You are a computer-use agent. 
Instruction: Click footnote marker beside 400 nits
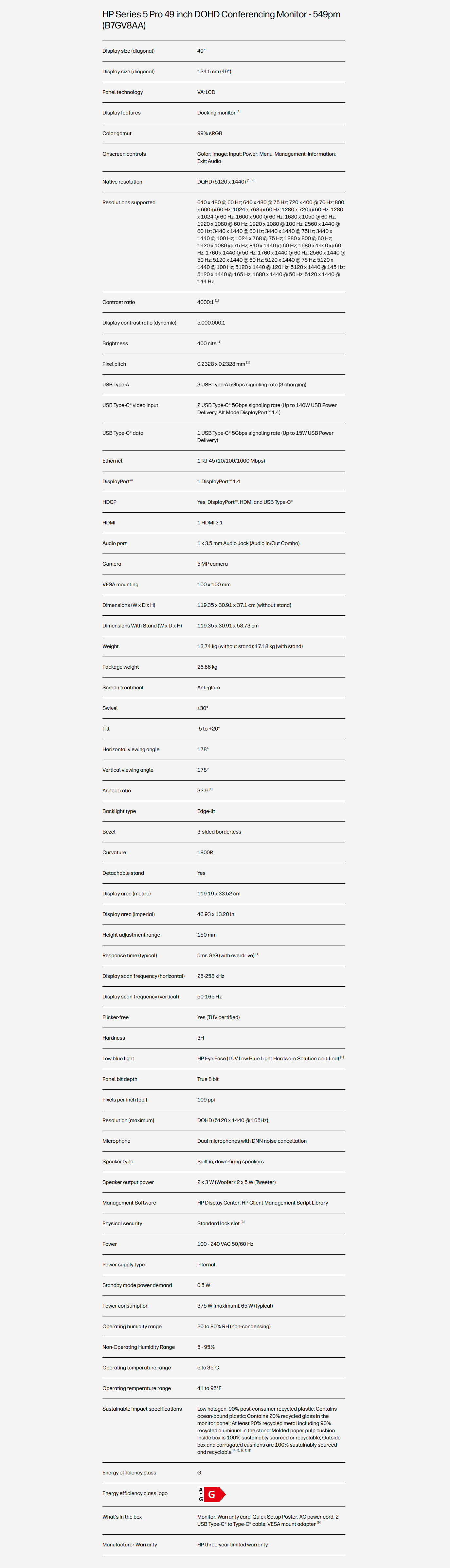click(219, 342)
